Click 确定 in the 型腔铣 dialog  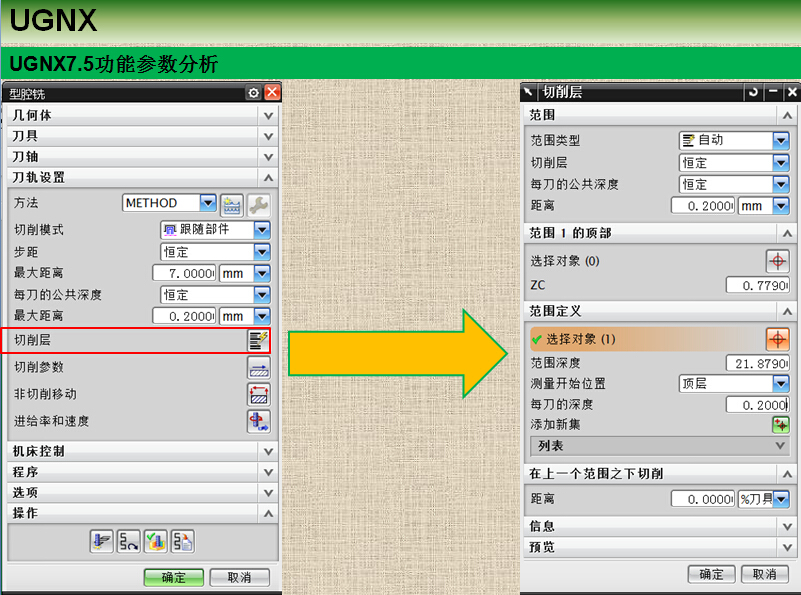click(x=174, y=578)
